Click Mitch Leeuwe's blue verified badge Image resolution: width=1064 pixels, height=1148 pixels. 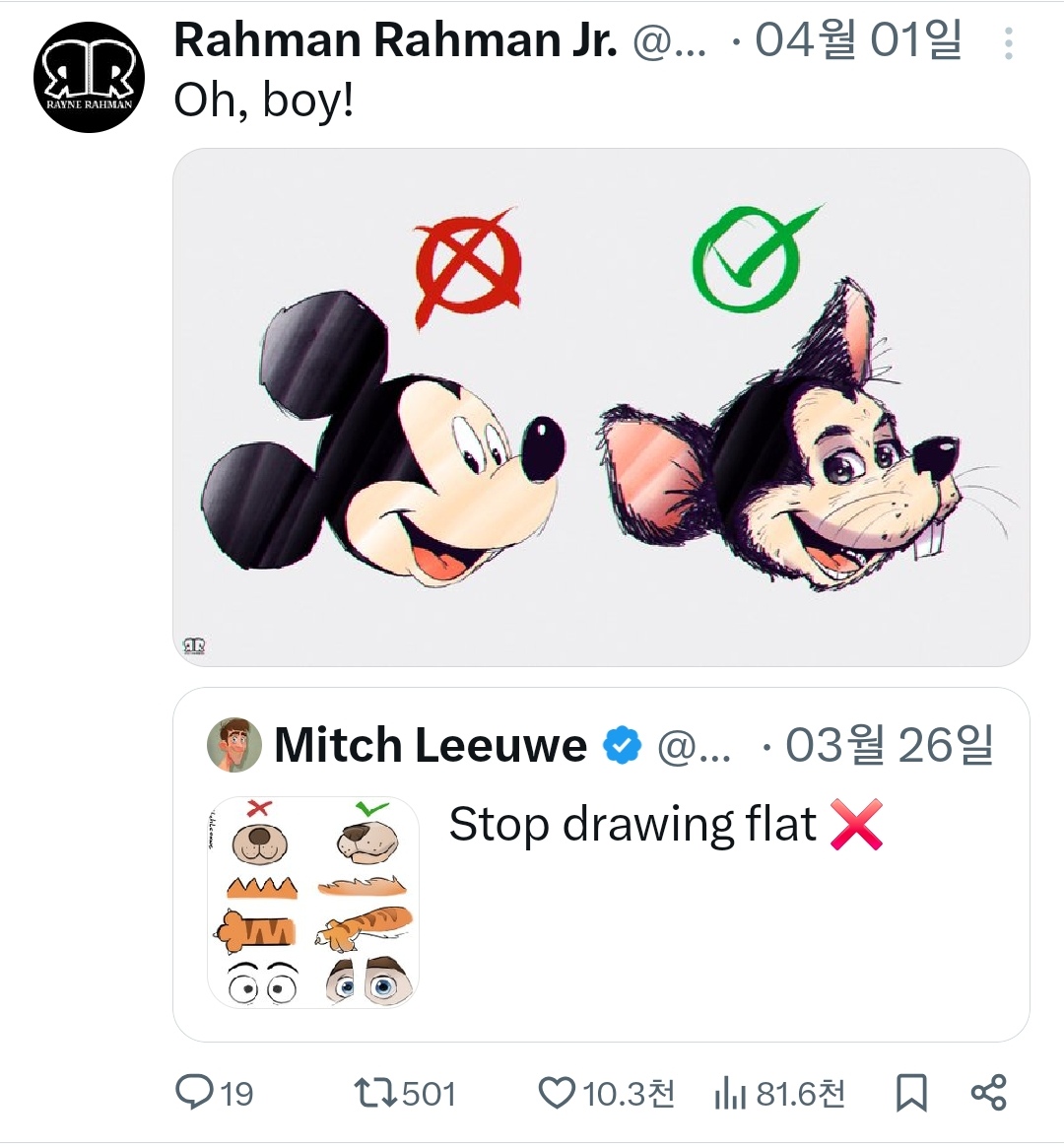[622, 746]
